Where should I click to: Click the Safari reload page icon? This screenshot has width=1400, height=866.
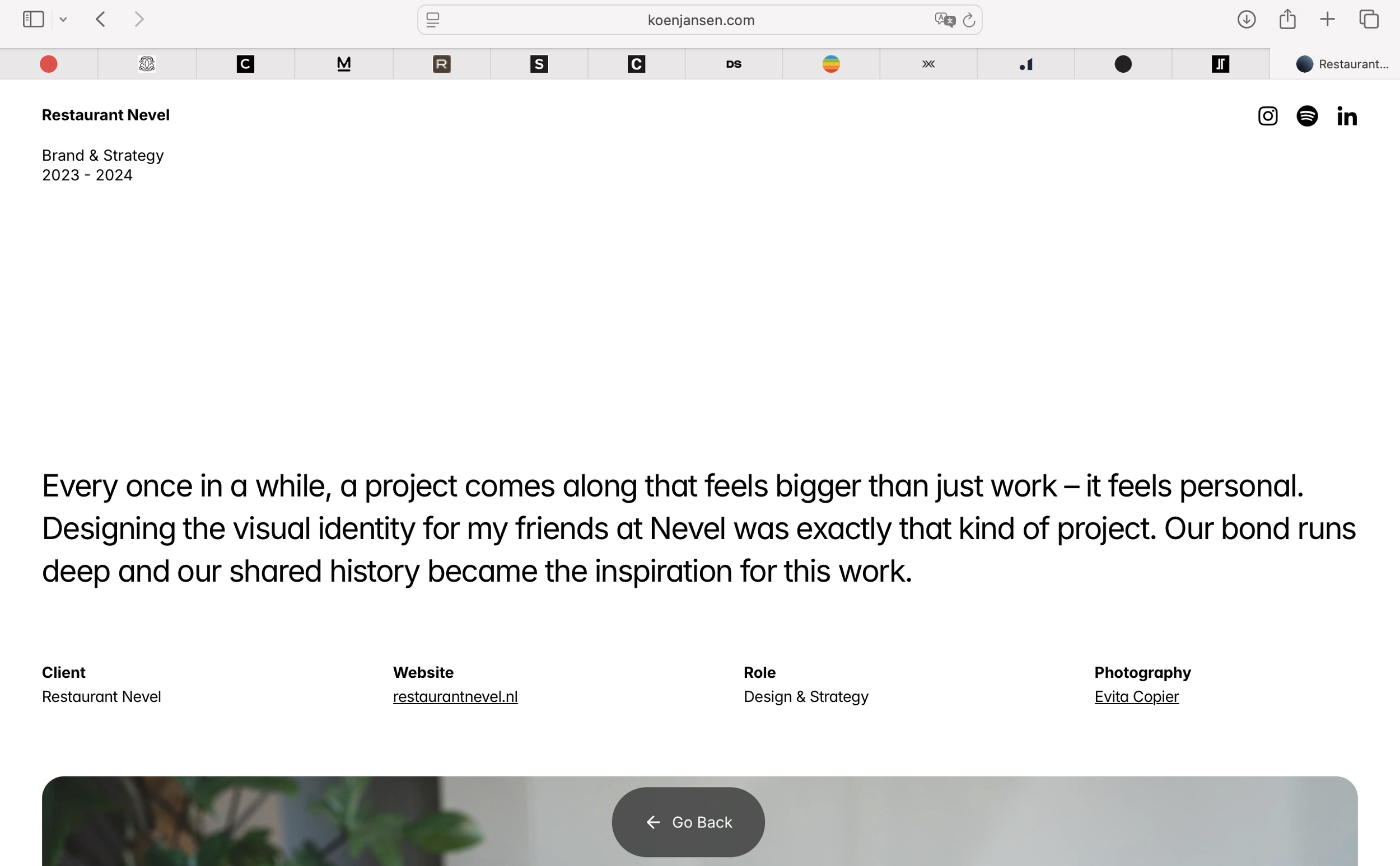[x=969, y=21]
